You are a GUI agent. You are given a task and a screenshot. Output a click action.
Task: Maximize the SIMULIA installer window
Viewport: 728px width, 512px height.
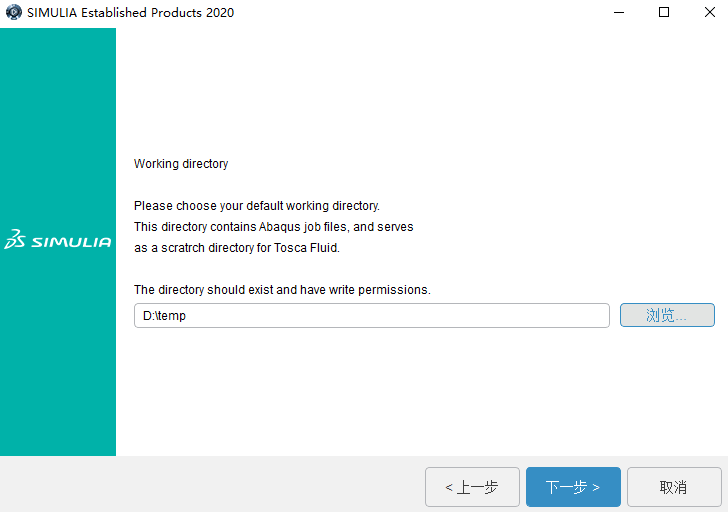pos(664,13)
